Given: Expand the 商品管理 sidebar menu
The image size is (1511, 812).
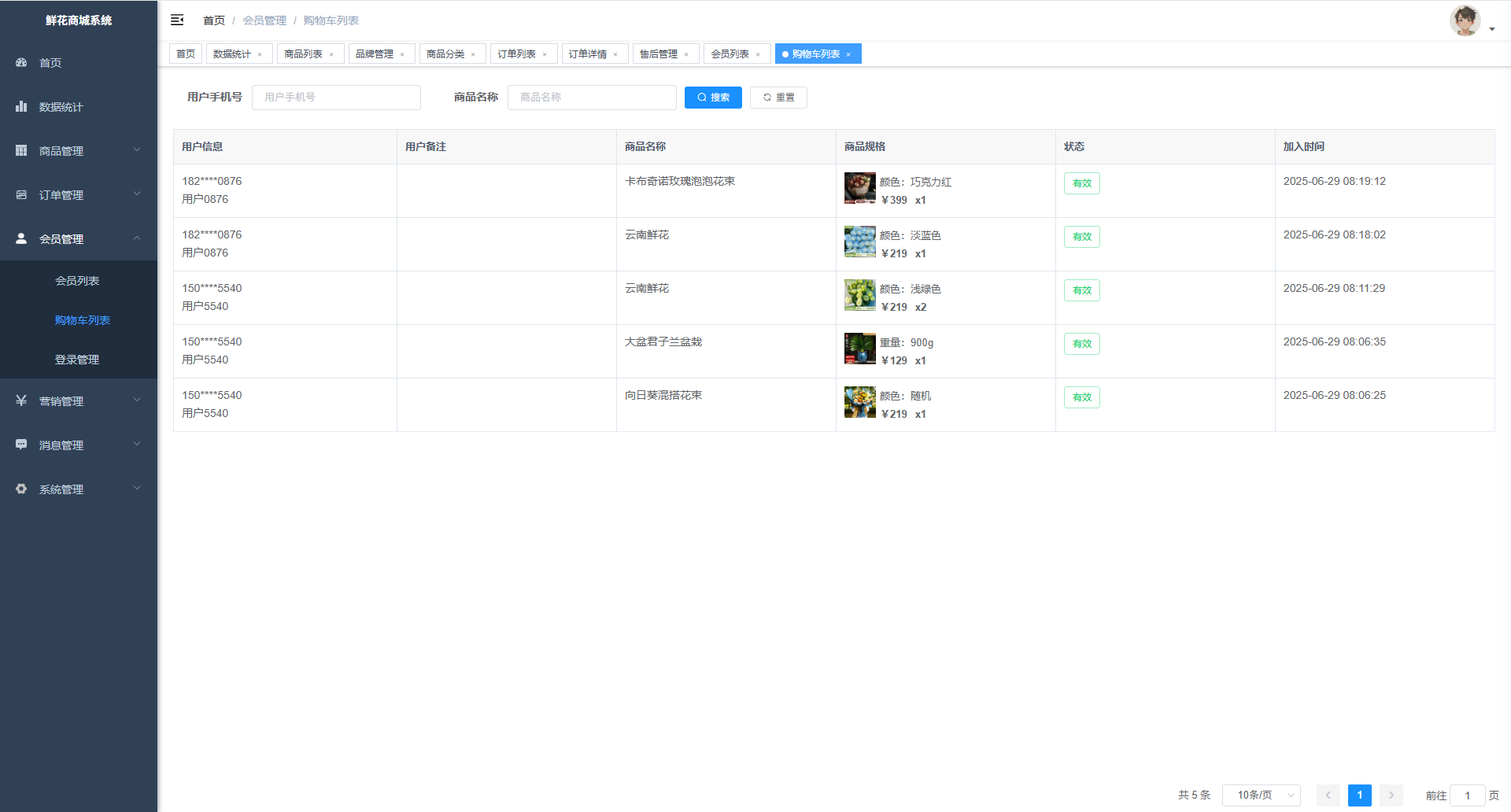Looking at the screenshot, I should (79, 150).
